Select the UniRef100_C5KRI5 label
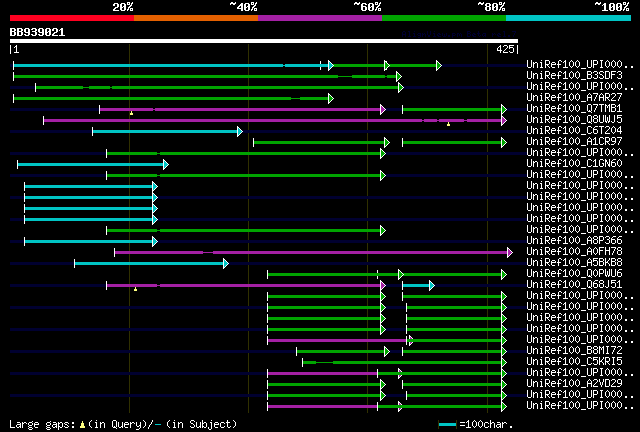640x432 pixels. (574, 361)
